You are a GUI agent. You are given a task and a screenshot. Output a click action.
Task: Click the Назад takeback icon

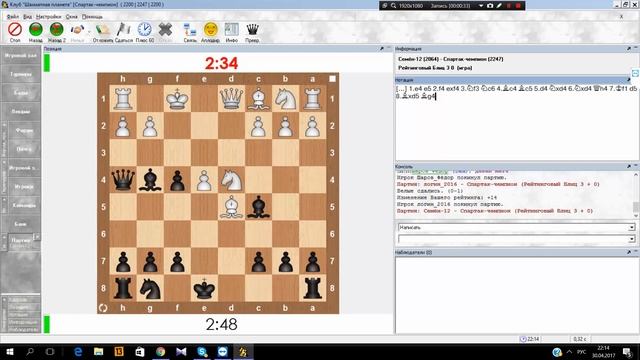click(36, 30)
